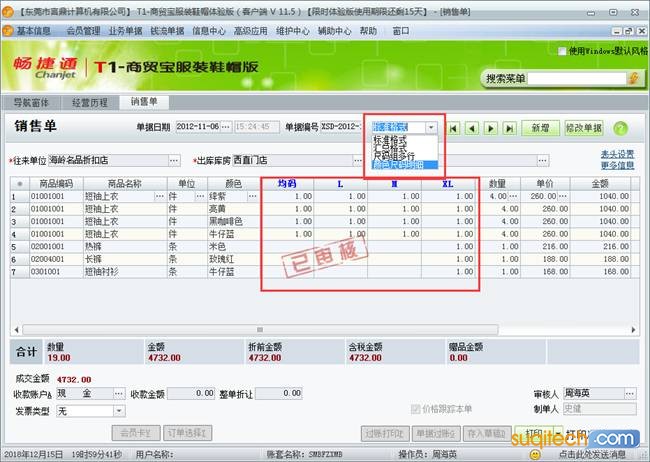Click the grid scroll left arrow

tap(16, 330)
